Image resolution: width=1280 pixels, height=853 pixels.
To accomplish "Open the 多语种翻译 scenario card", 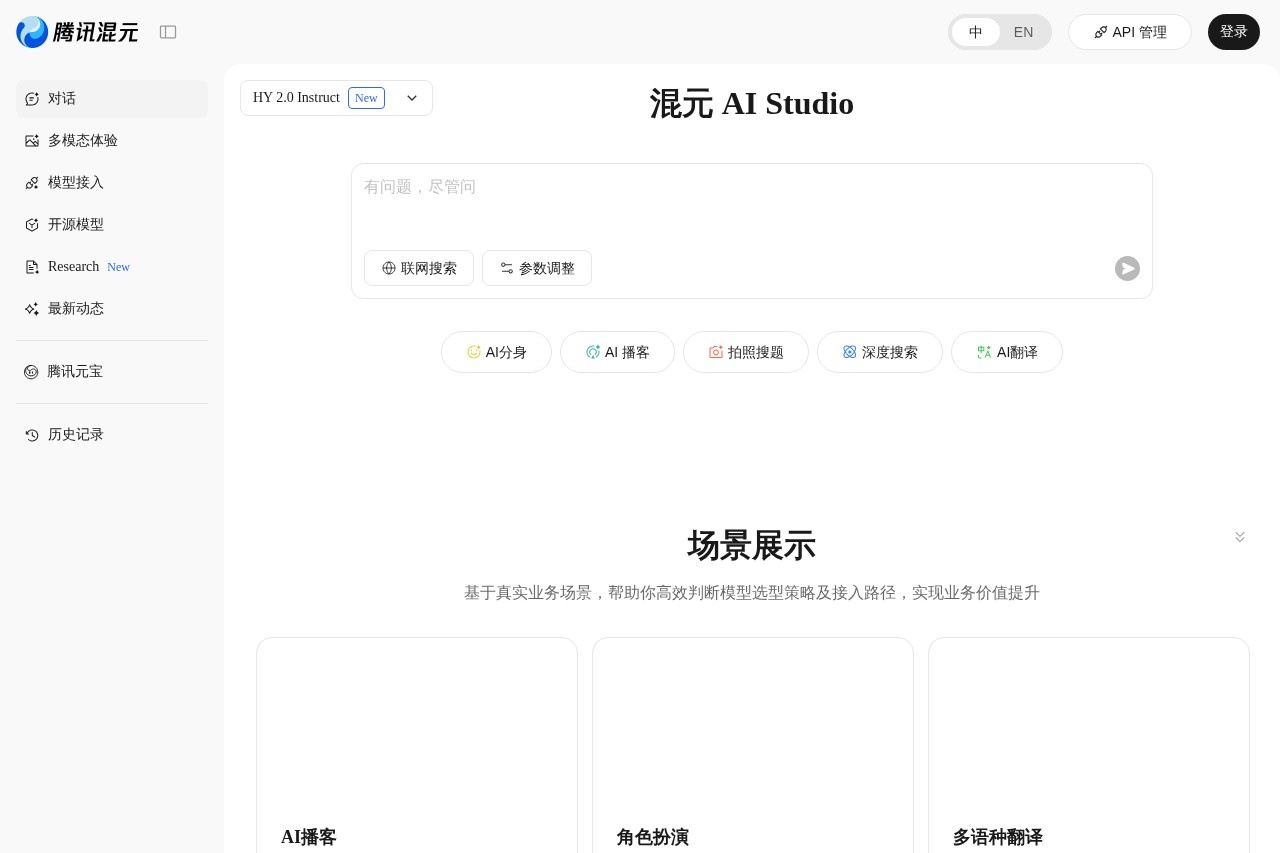I will click(x=1089, y=745).
